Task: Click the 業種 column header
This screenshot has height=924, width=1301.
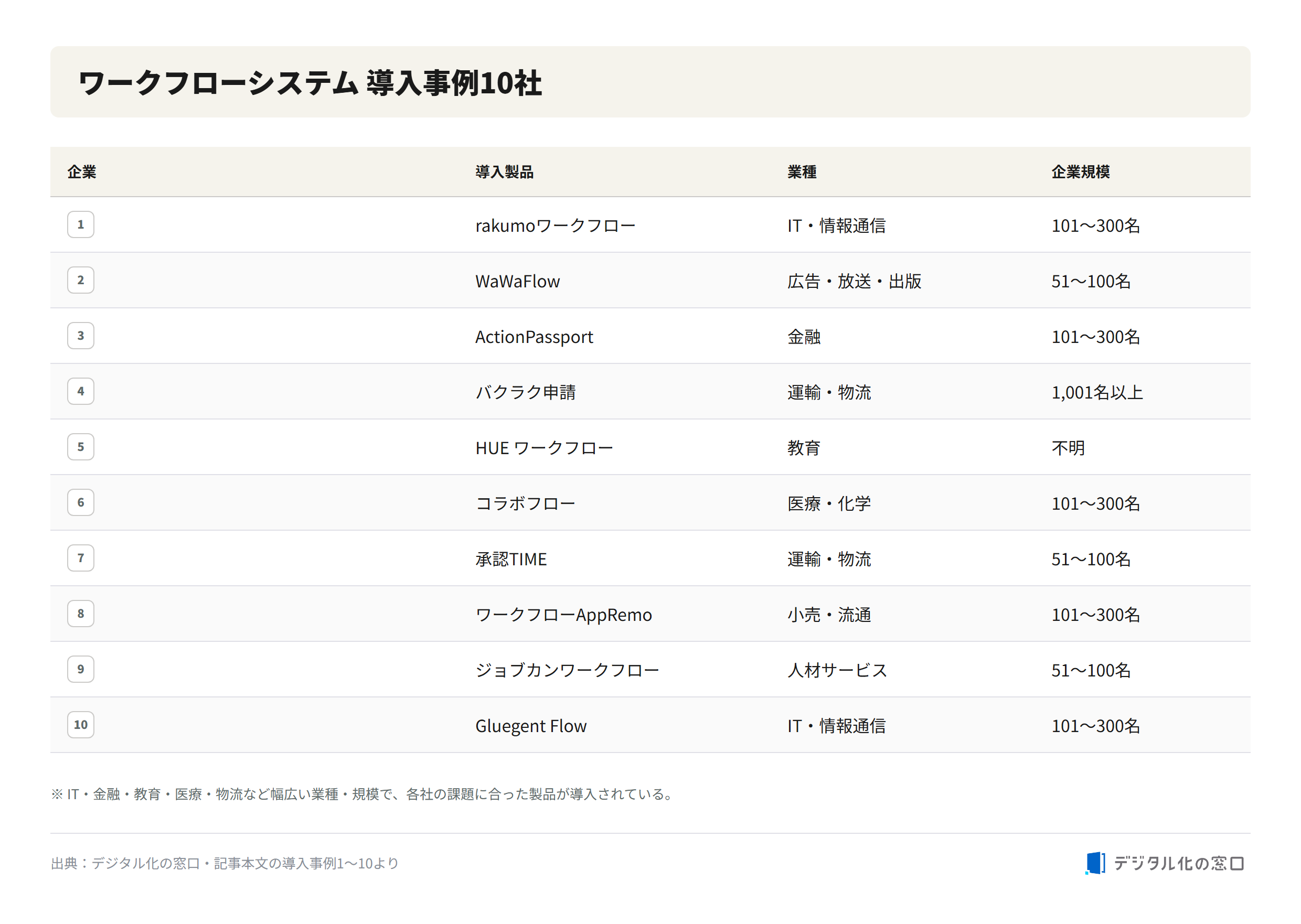Action: pos(802,172)
